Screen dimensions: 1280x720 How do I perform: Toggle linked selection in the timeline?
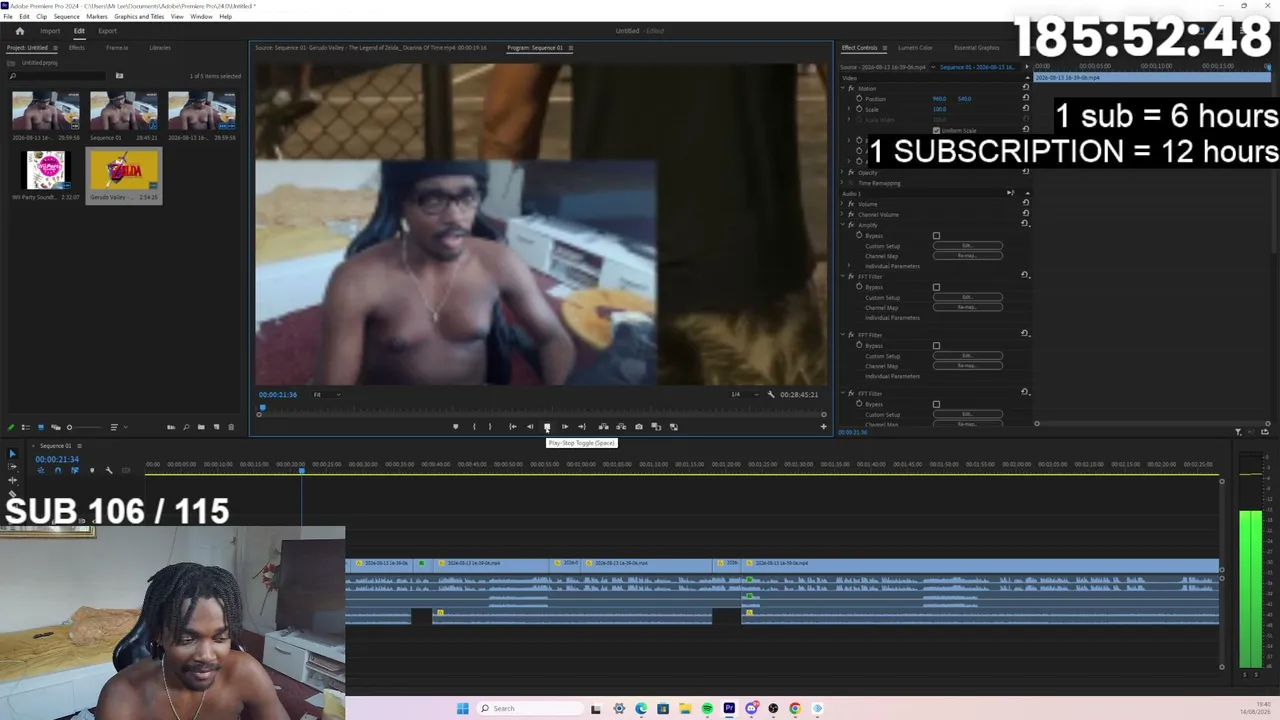[x=75, y=470]
